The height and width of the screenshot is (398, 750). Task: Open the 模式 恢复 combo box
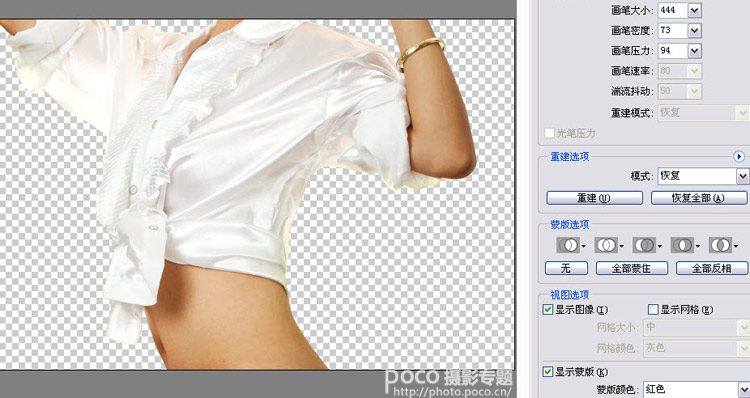point(703,176)
